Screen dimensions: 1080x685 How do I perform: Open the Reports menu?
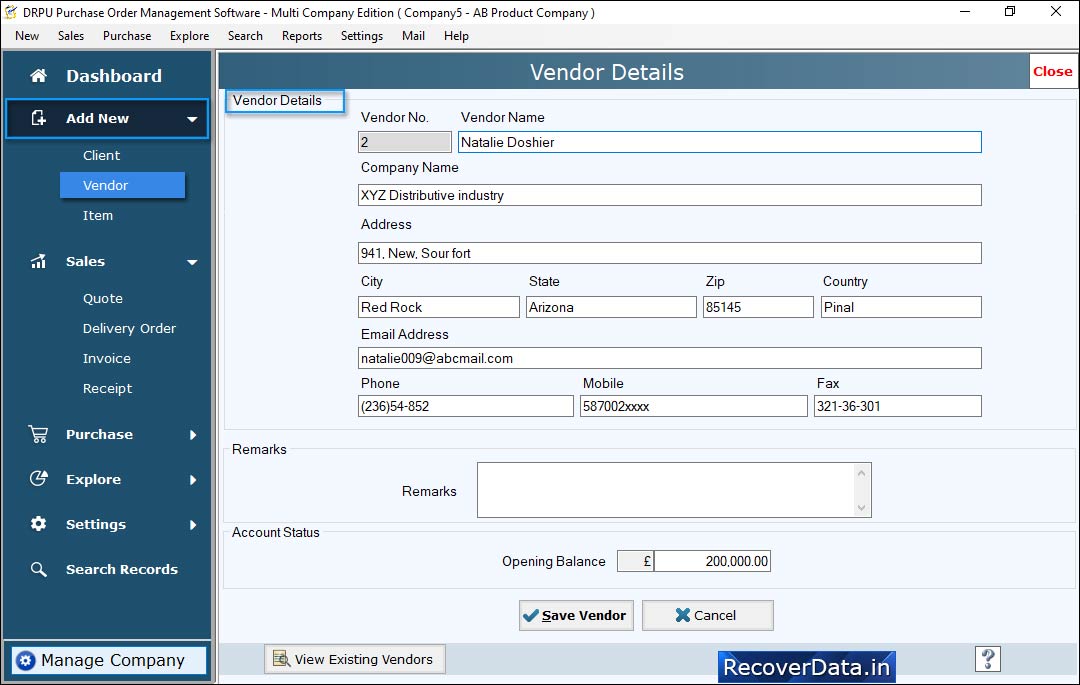(x=302, y=36)
